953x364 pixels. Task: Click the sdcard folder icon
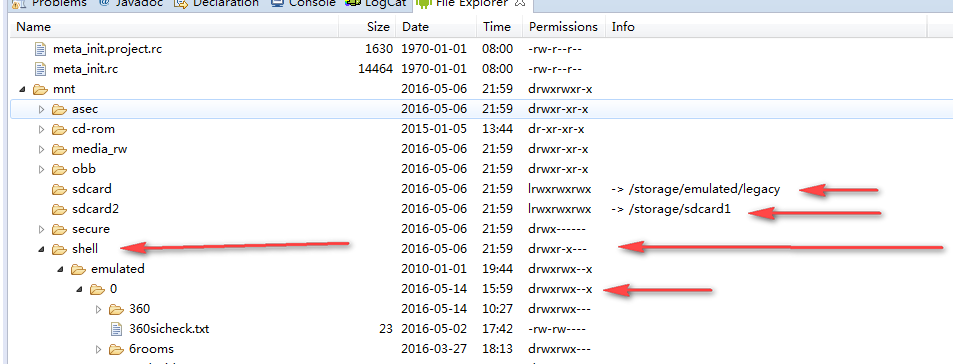tap(59, 189)
